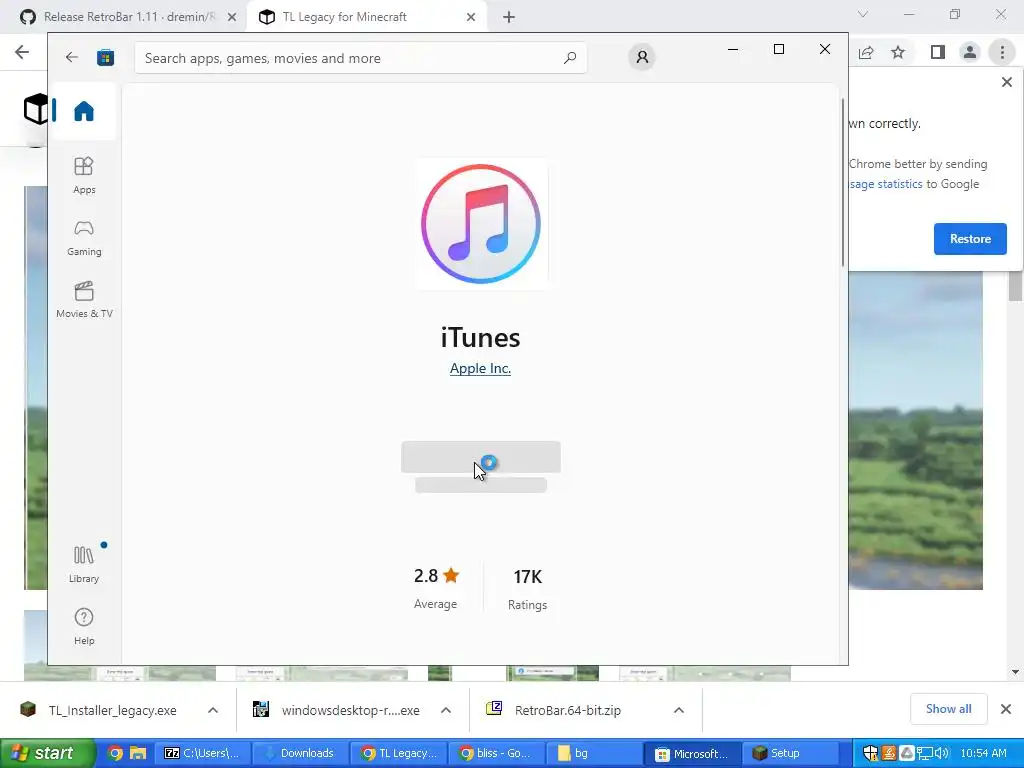
Task: Click the Store window vertical scrollbar
Action: [x=842, y=182]
